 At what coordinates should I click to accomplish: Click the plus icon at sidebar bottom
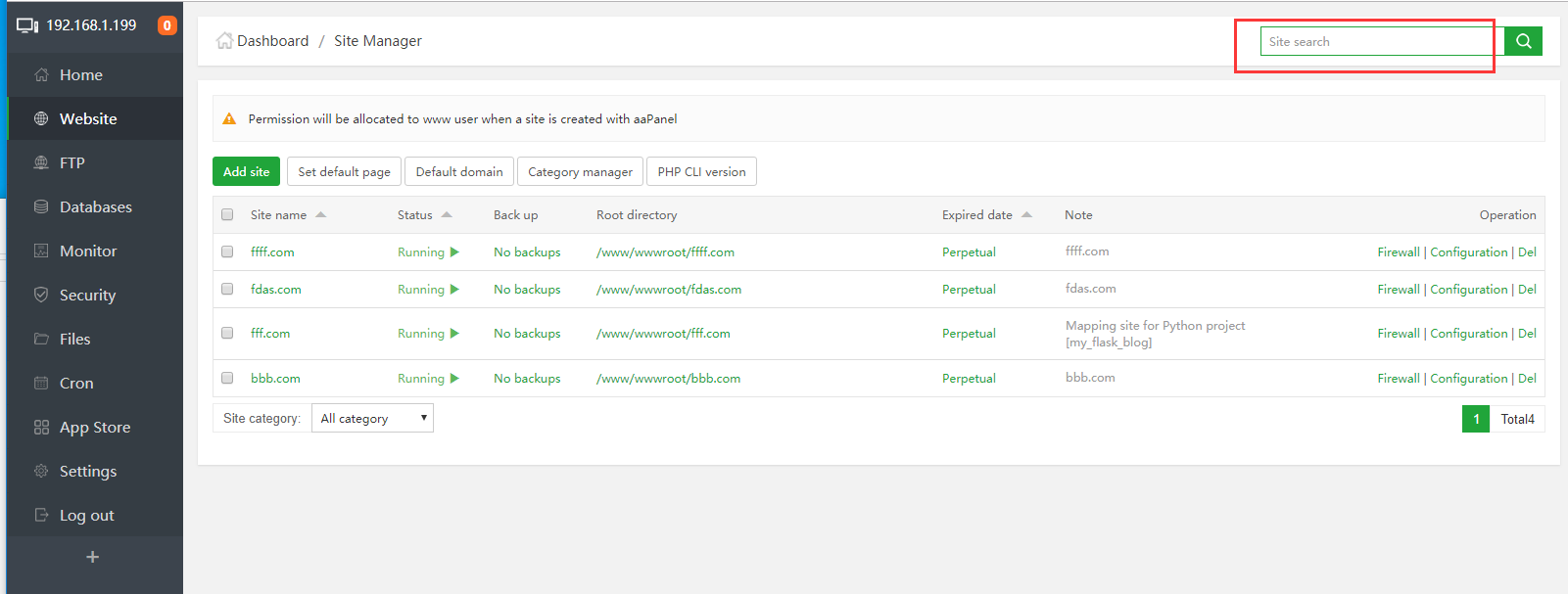click(x=93, y=557)
